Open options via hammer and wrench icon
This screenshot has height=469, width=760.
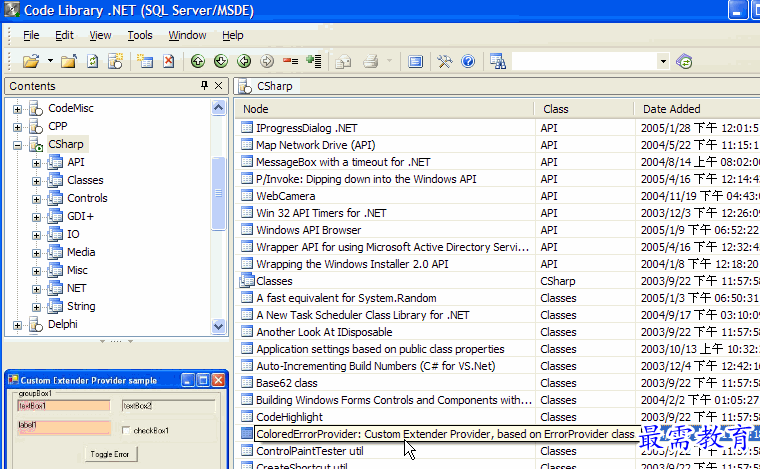[444, 62]
